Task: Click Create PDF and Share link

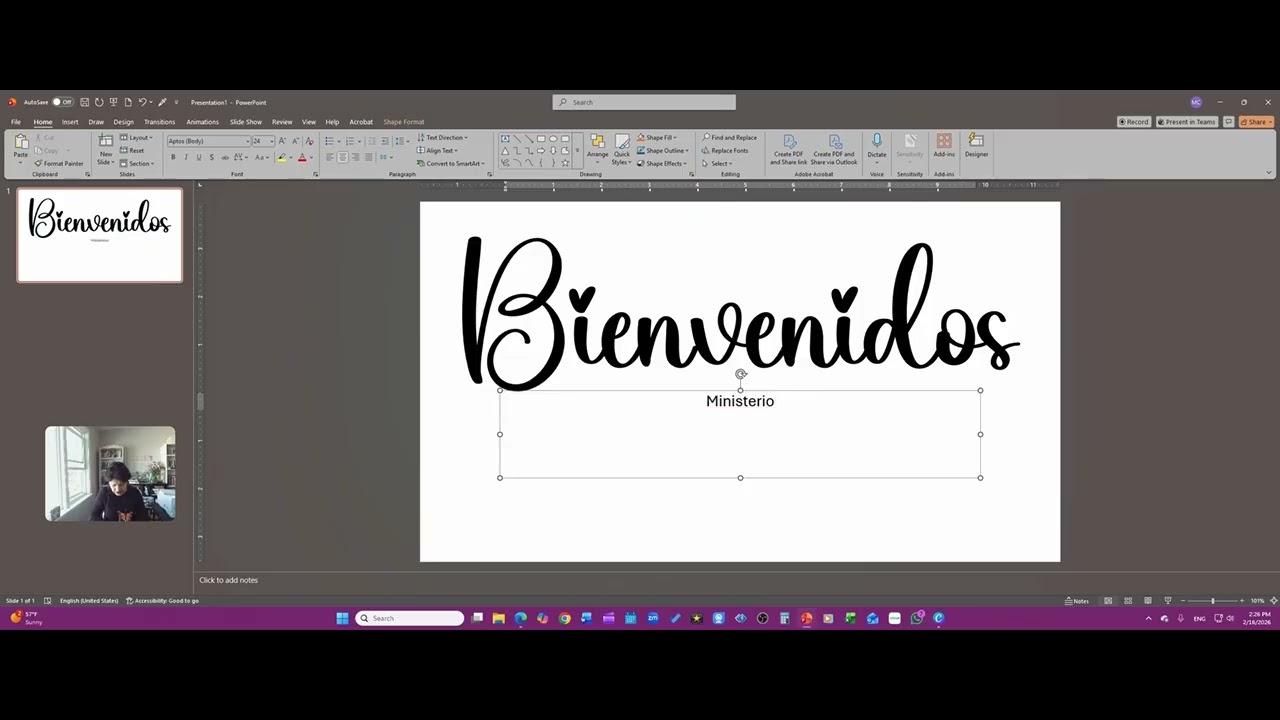Action: click(789, 150)
